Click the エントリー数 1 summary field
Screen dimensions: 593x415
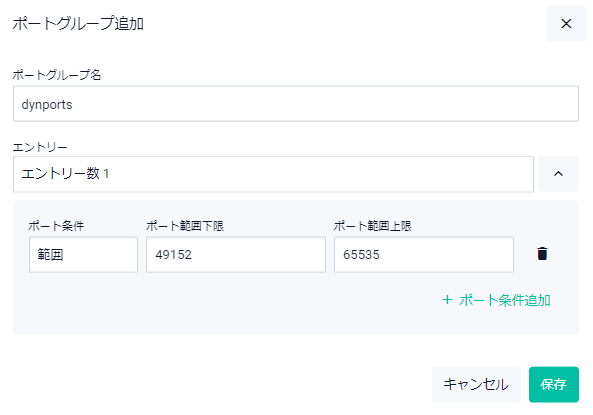click(x=273, y=174)
